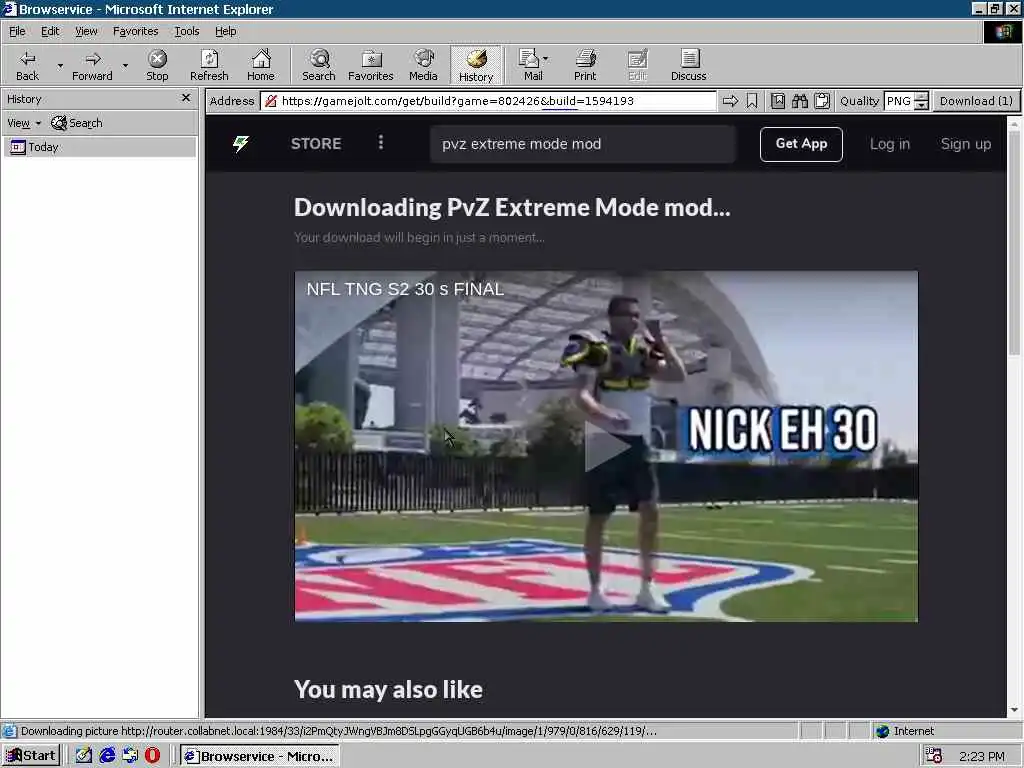Launch Opera from quick launch

coord(152,756)
